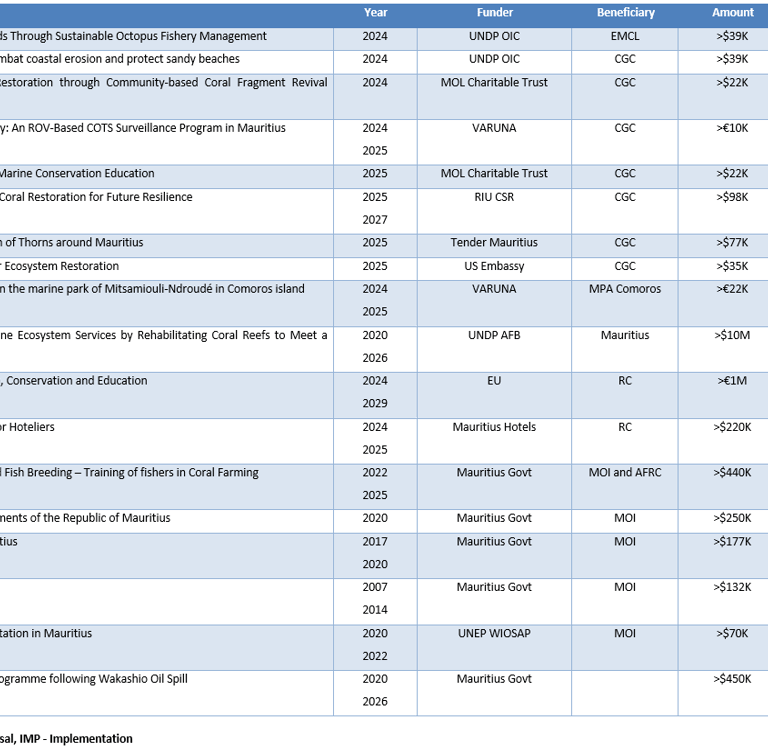Select the 2027 end year
The width and height of the screenshot is (768, 750).
tap(375, 220)
